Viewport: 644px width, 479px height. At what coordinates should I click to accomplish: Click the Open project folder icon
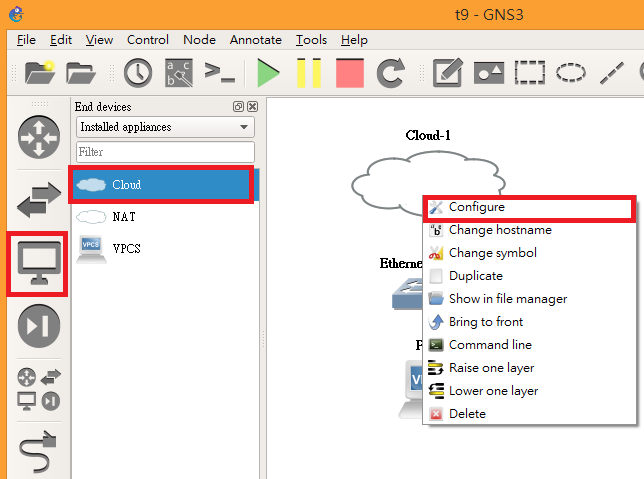(81, 73)
